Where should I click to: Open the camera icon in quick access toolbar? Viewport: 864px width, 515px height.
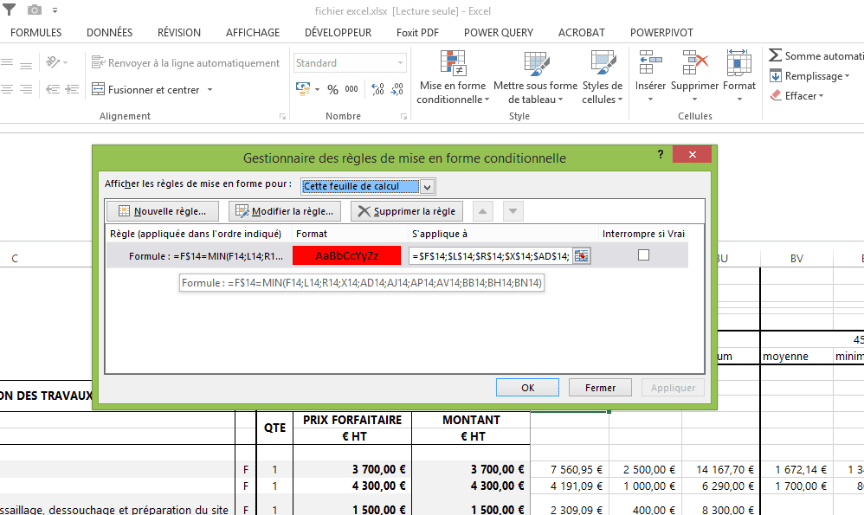click(x=34, y=10)
